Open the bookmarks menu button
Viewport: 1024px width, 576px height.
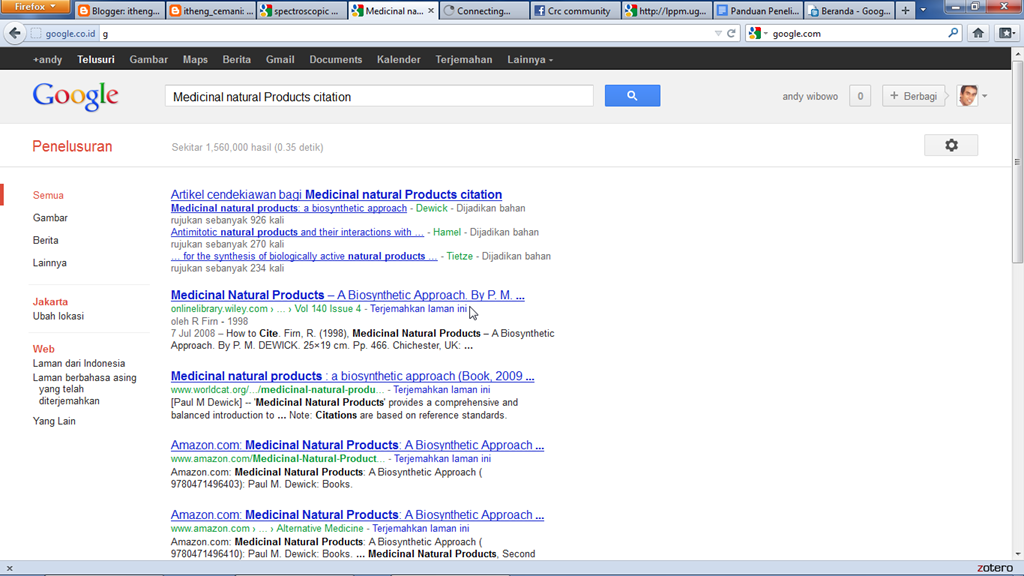pos(1006,33)
